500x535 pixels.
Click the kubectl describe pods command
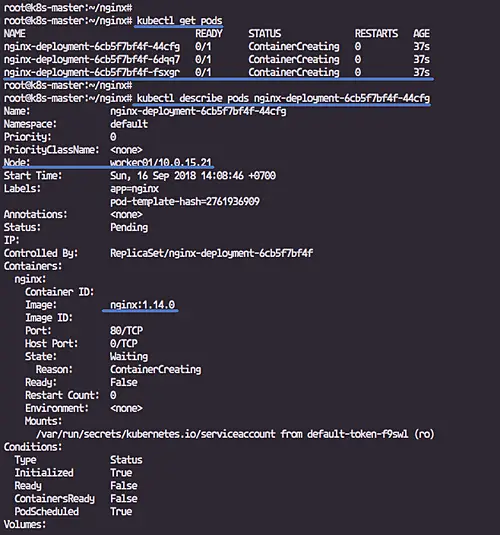coord(283,99)
